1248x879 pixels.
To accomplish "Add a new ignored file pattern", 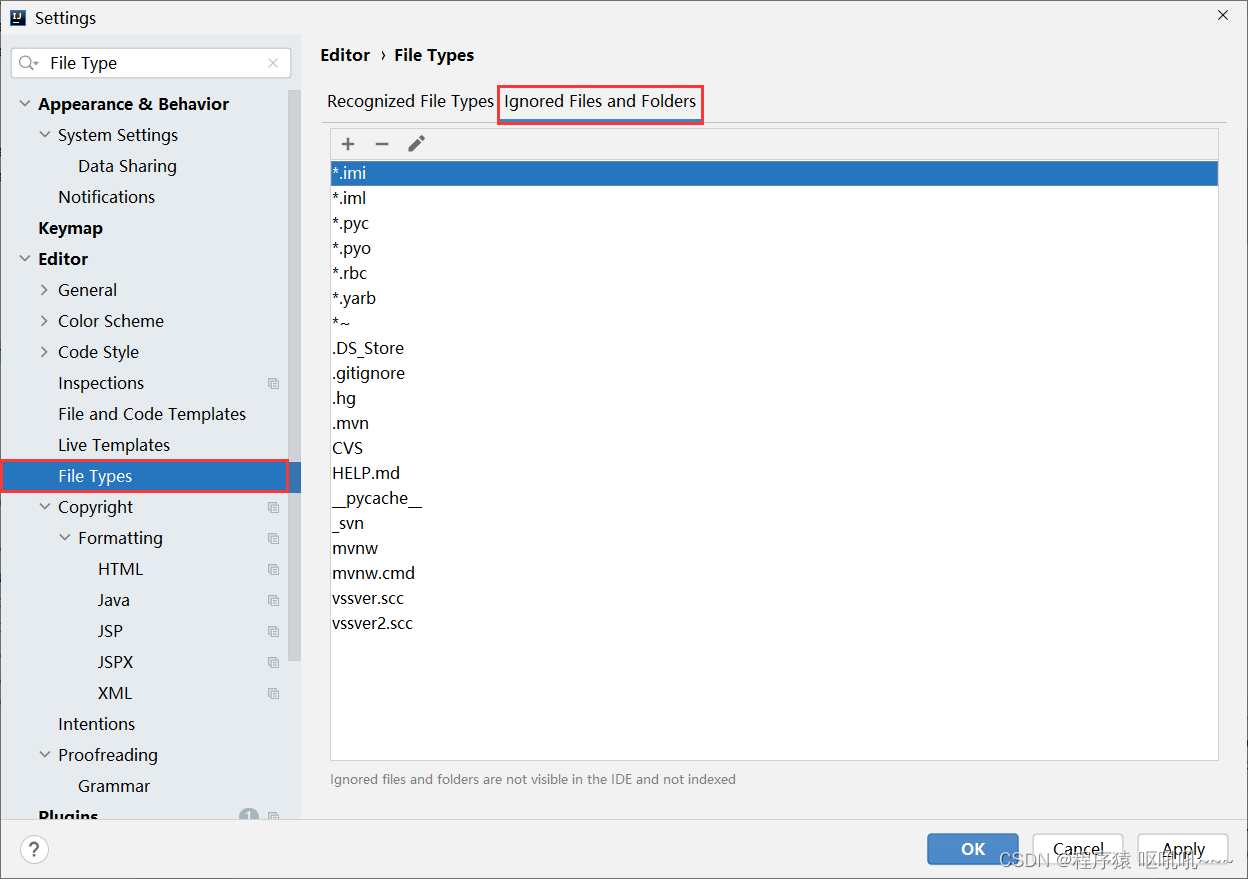I will point(347,143).
